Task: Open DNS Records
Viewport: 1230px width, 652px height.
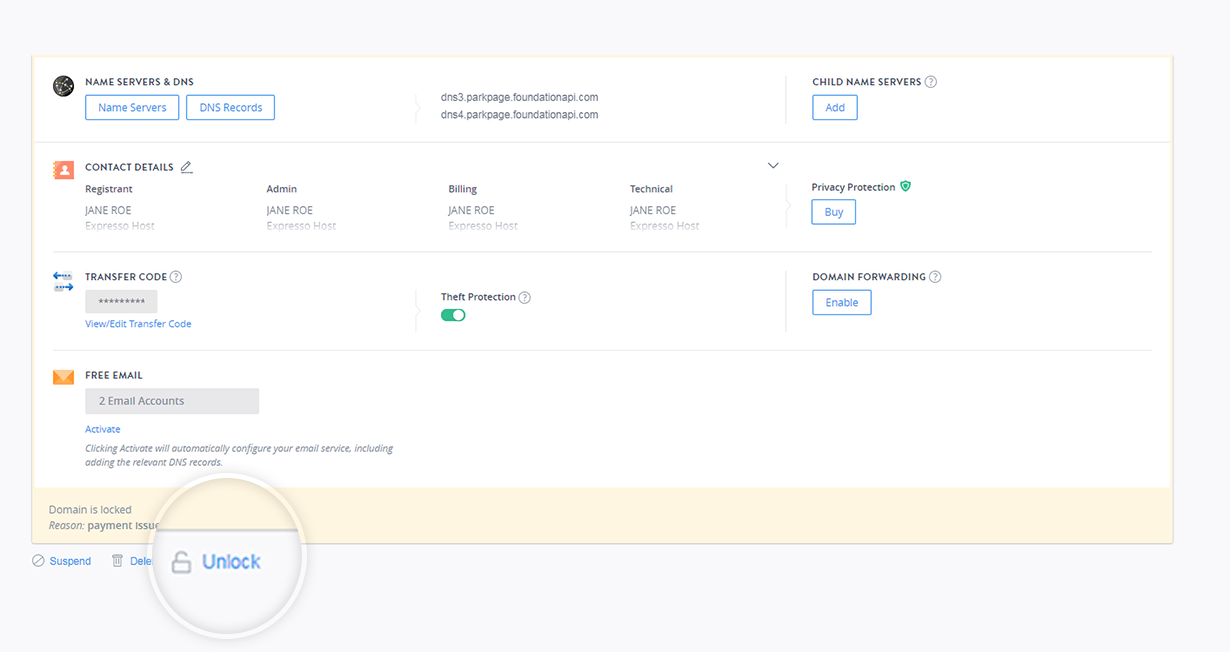Action: [230, 108]
